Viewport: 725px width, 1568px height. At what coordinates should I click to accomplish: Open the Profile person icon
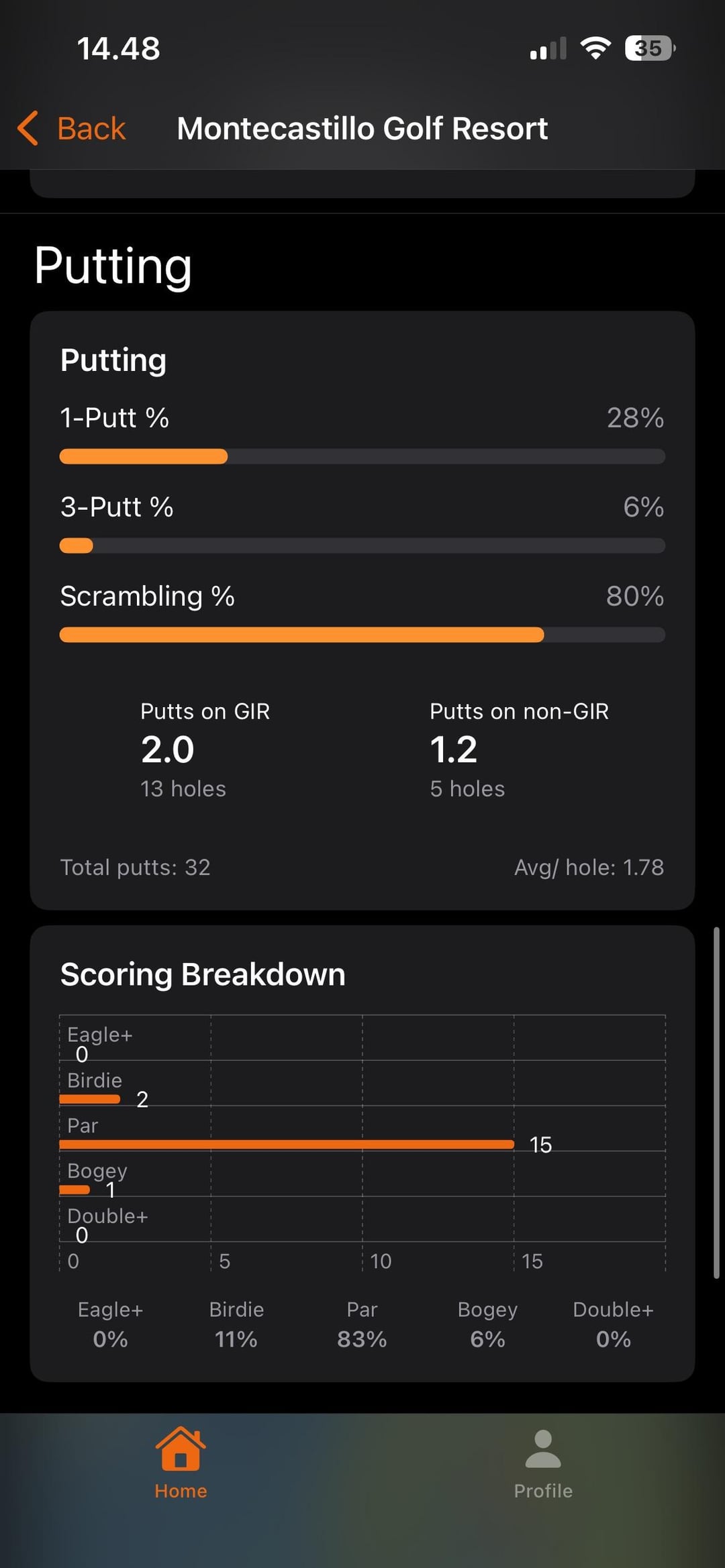pos(542,1449)
